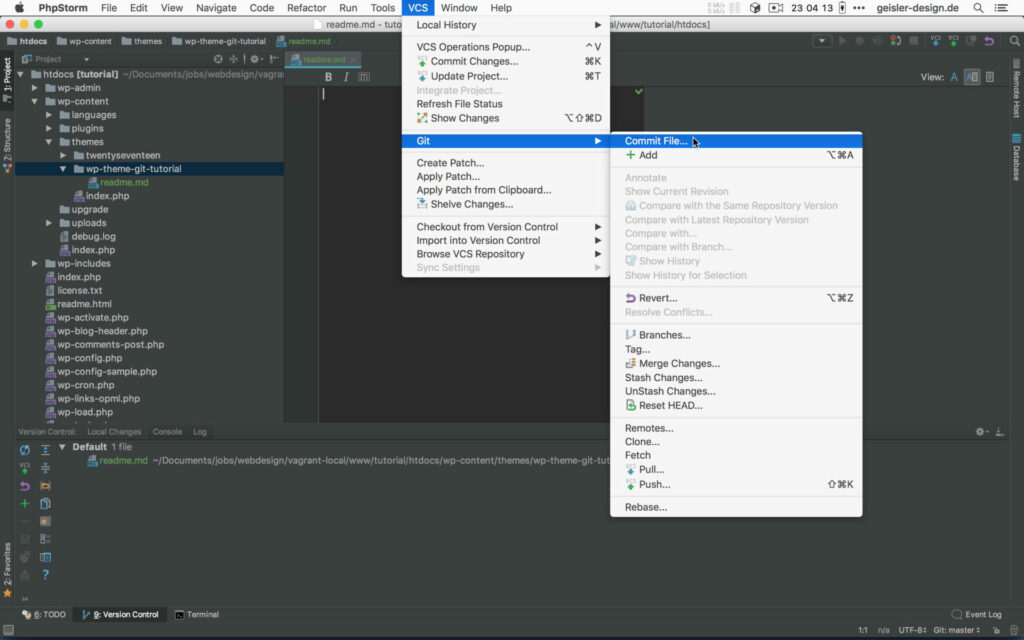The width and height of the screenshot is (1024, 640).
Task: Click purple Revert arrow in top toolbar
Action: tap(989, 40)
